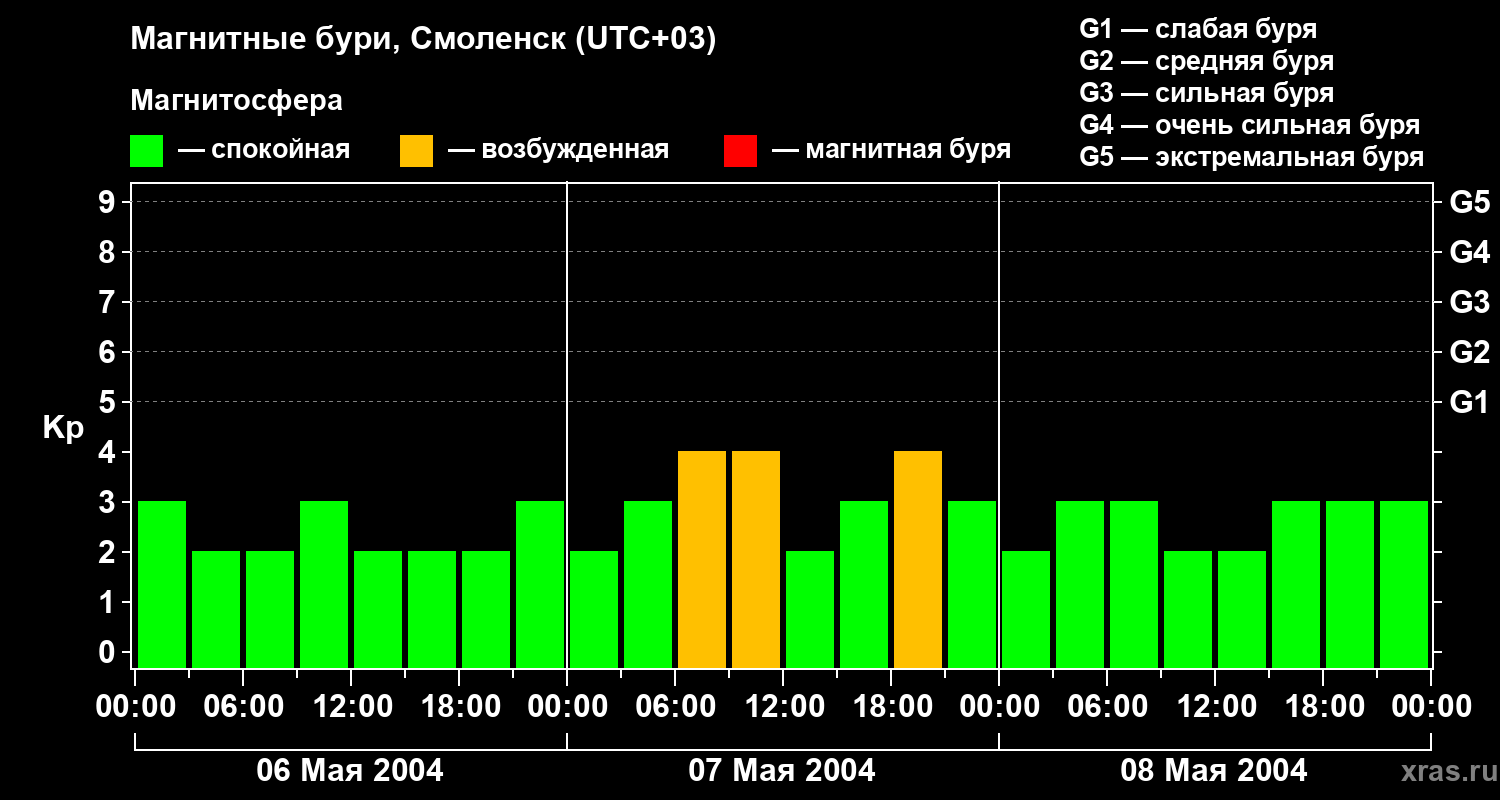Viewport: 1500px width, 800px height.
Task: Select the first orange Kp 4 bar on 07 May
Action: (x=702, y=560)
